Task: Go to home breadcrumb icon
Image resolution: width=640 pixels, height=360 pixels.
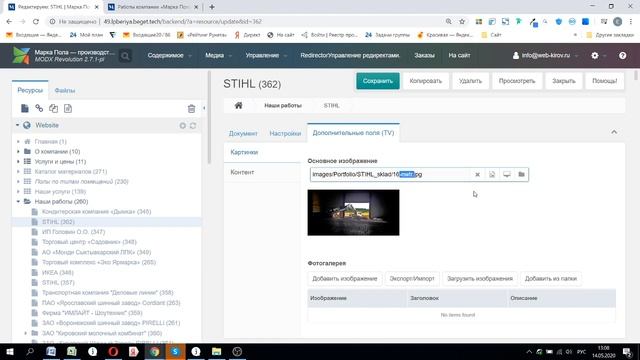Action: [x=238, y=106]
